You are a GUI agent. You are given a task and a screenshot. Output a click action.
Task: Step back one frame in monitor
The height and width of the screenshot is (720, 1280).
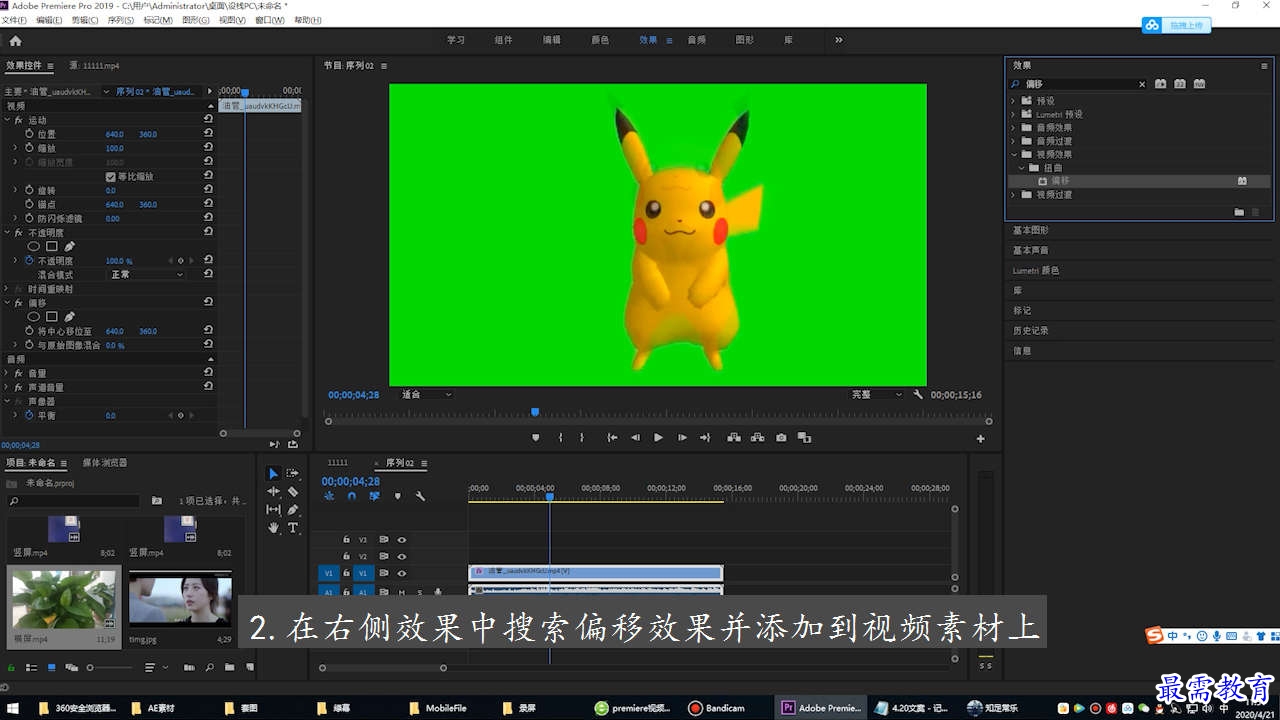click(635, 438)
